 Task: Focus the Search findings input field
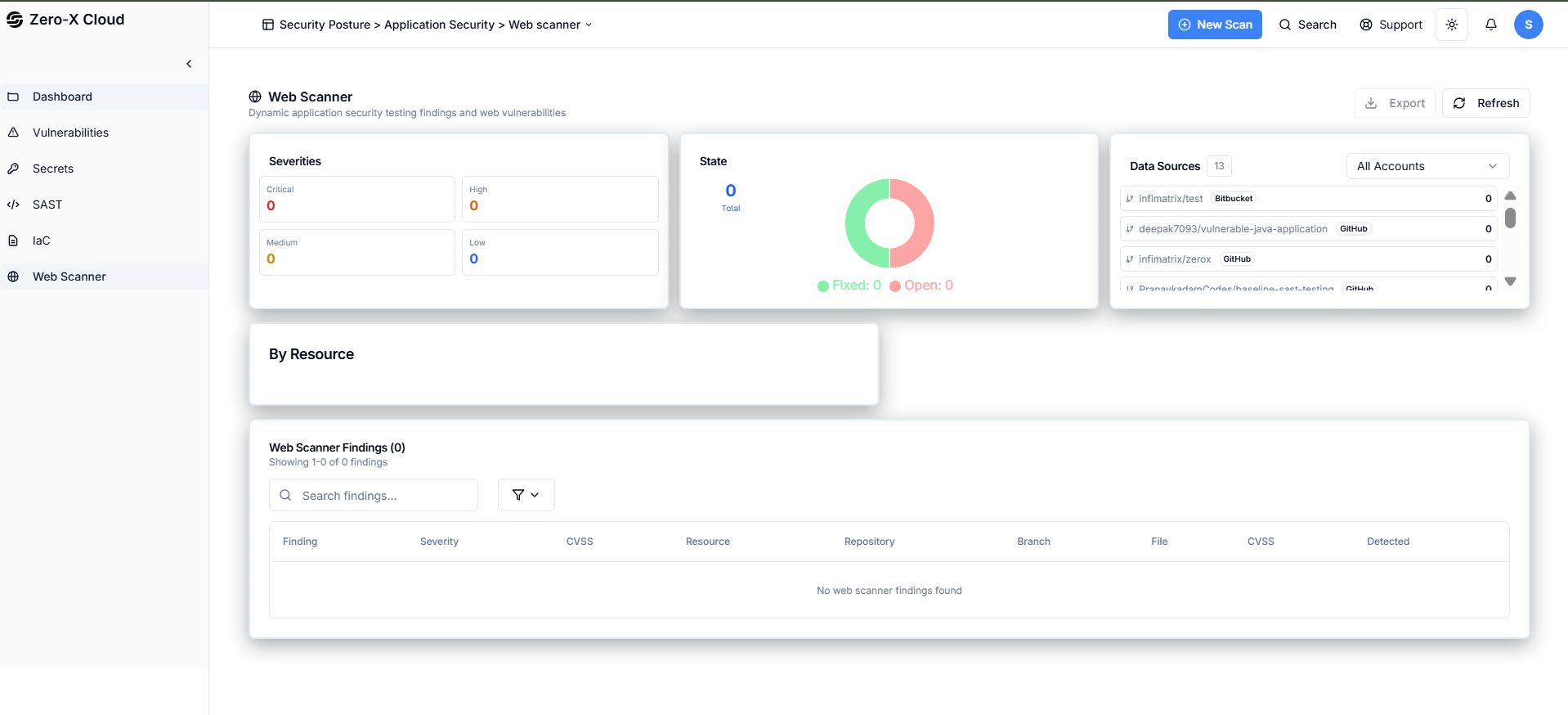374,495
